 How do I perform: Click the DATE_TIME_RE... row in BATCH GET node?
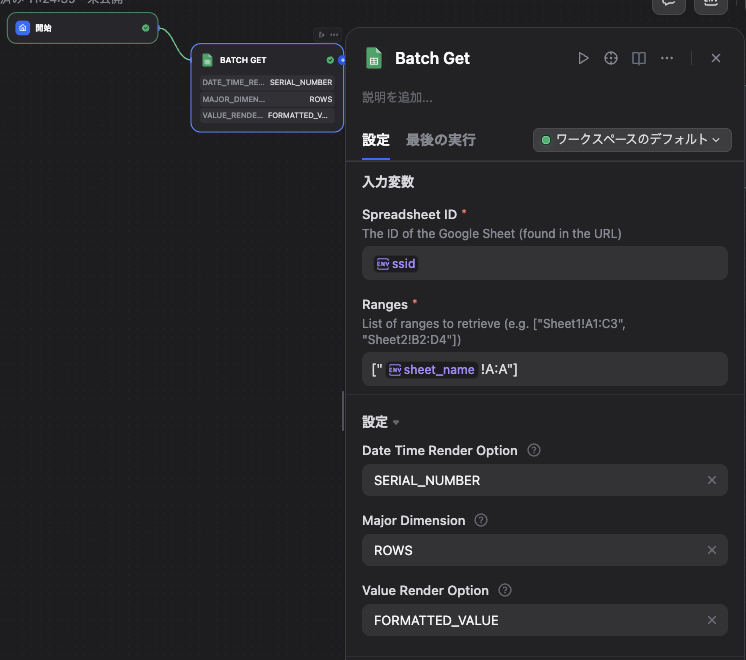click(x=267, y=82)
